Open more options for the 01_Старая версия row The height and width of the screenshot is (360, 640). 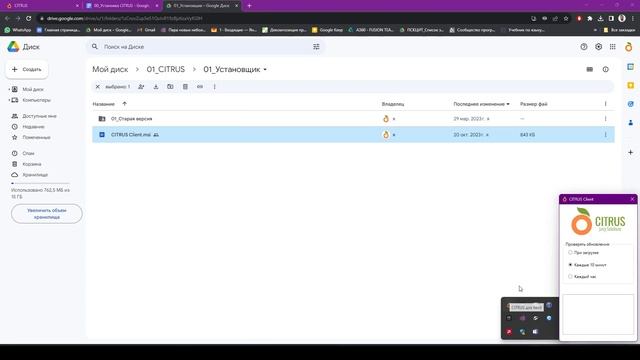[605, 119]
